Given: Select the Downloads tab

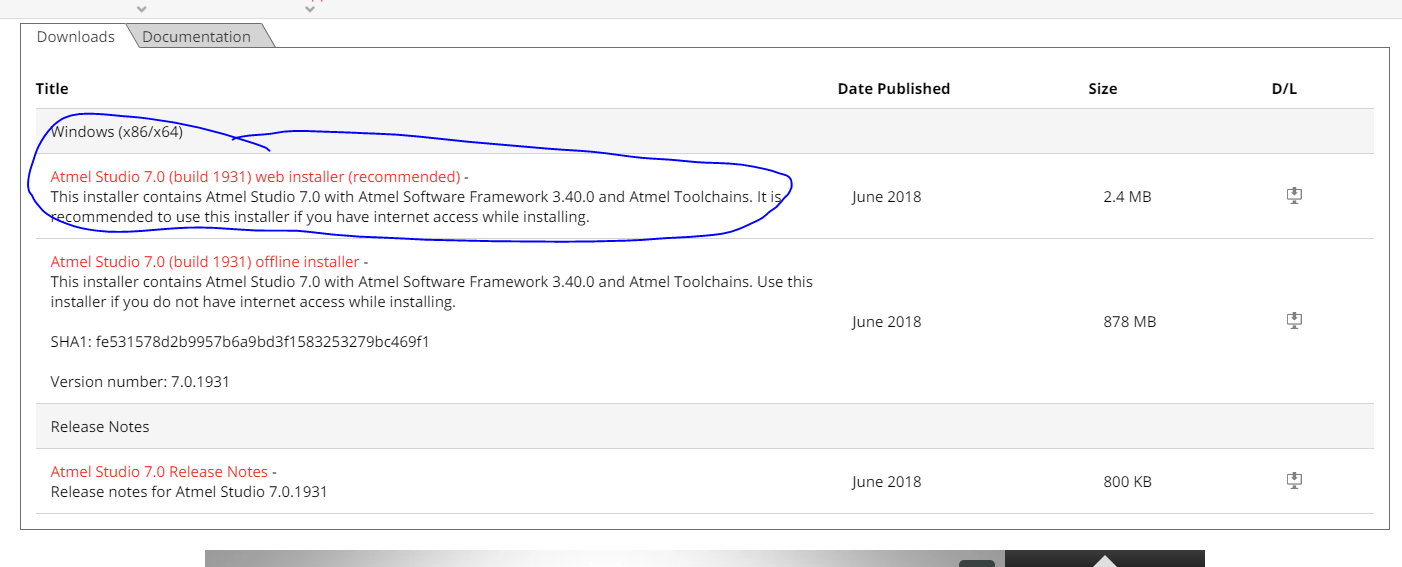Looking at the screenshot, I should click(x=76, y=37).
